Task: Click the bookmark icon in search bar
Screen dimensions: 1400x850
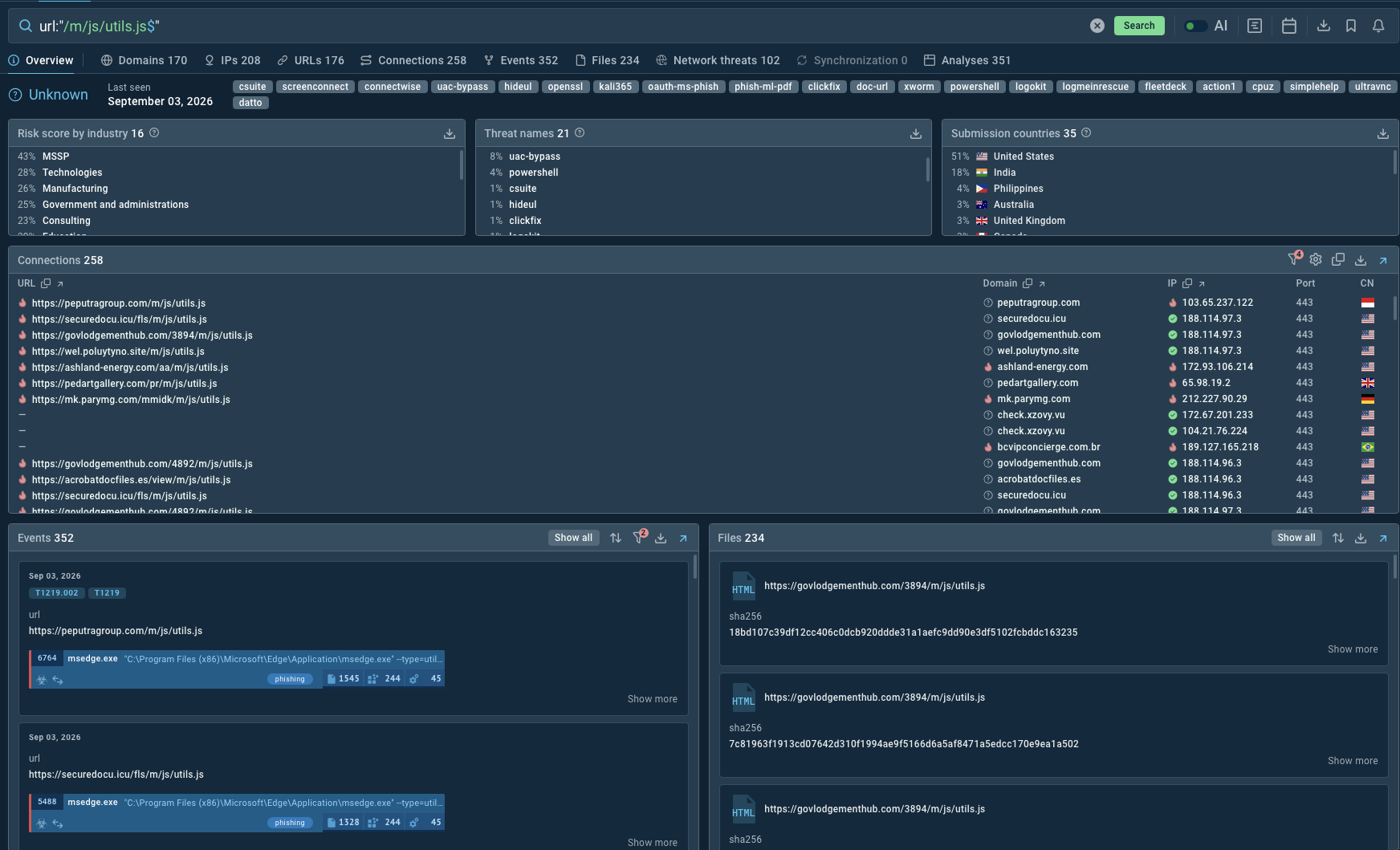Action: coord(1351,26)
